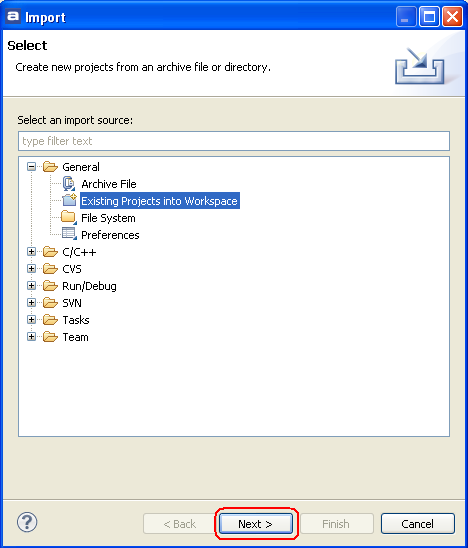
Task: Open the help question mark icon
Action: point(27,522)
